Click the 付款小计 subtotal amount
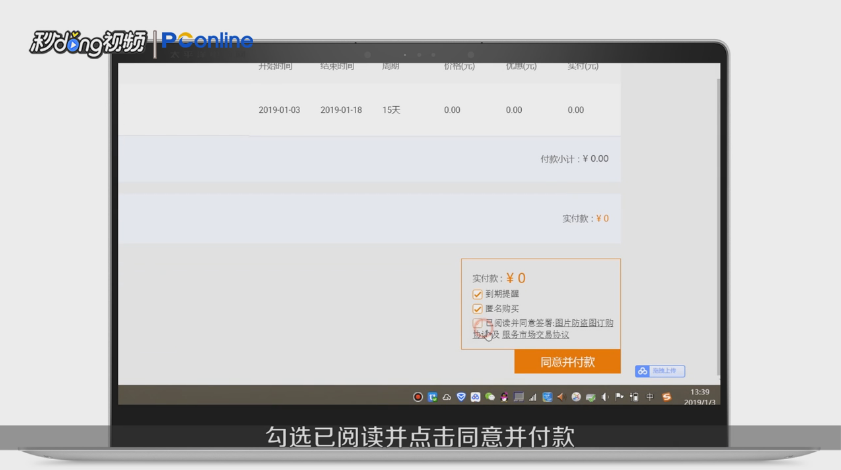The width and height of the screenshot is (841, 470). (595, 159)
